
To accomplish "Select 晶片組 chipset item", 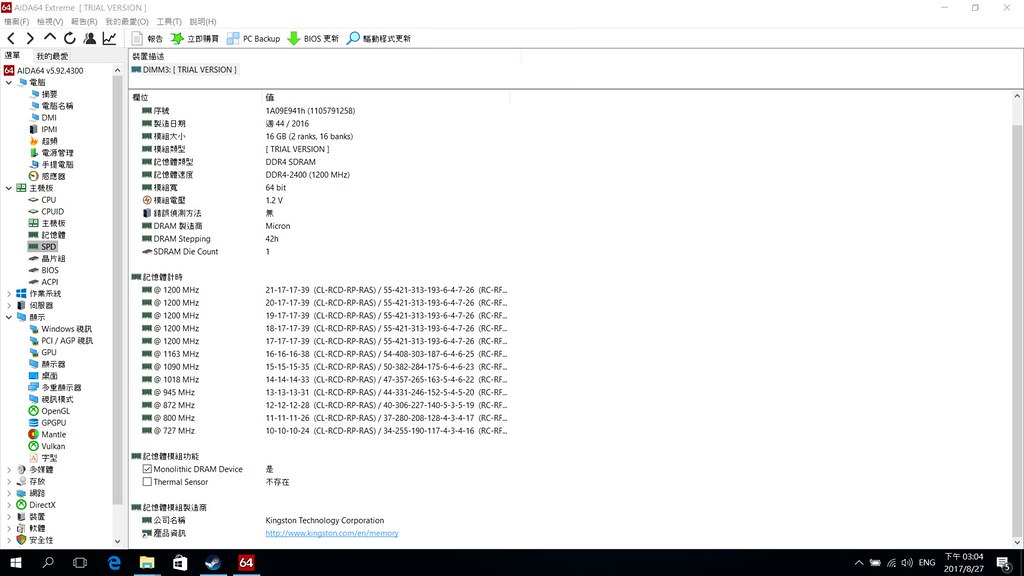I will pos(54,259).
